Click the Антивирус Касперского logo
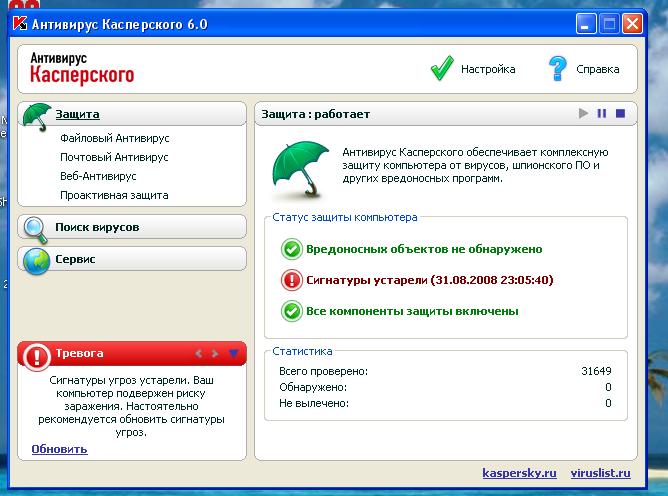Screen dimensions: 668x496 [x=82, y=68]
